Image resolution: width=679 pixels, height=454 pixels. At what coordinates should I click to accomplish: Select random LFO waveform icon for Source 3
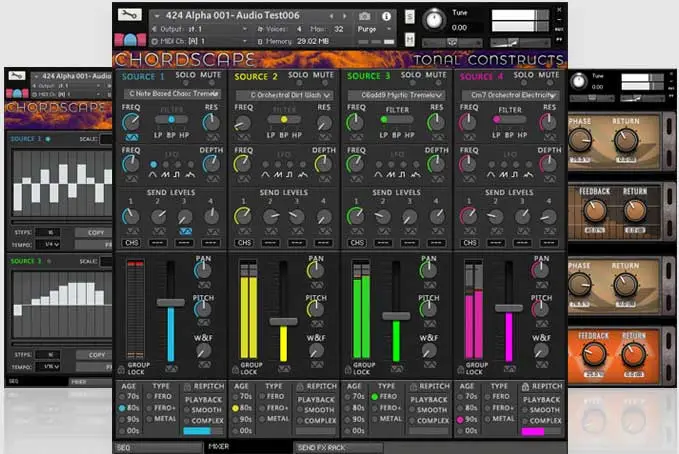(x=416, y=175)
